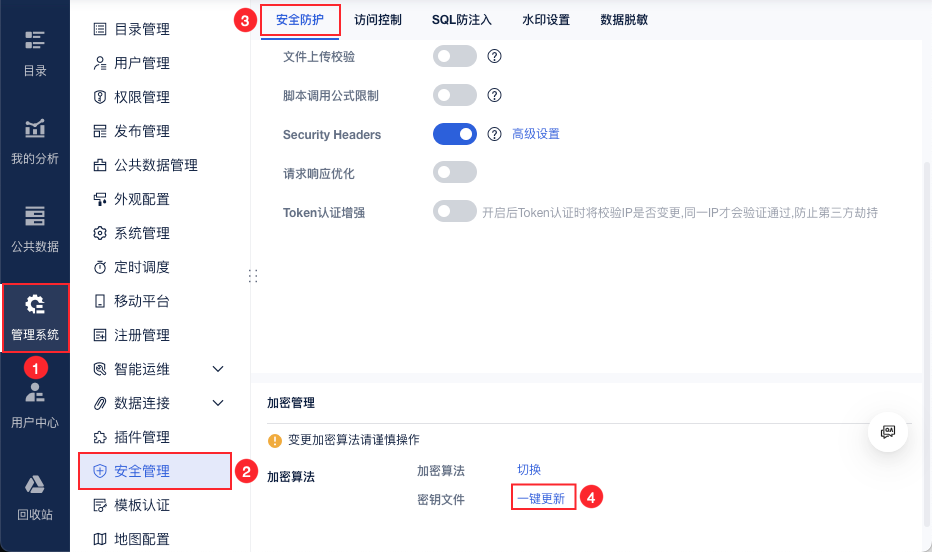Click the 高级设置 link
The image size is (932, 552).
[536, 134]
